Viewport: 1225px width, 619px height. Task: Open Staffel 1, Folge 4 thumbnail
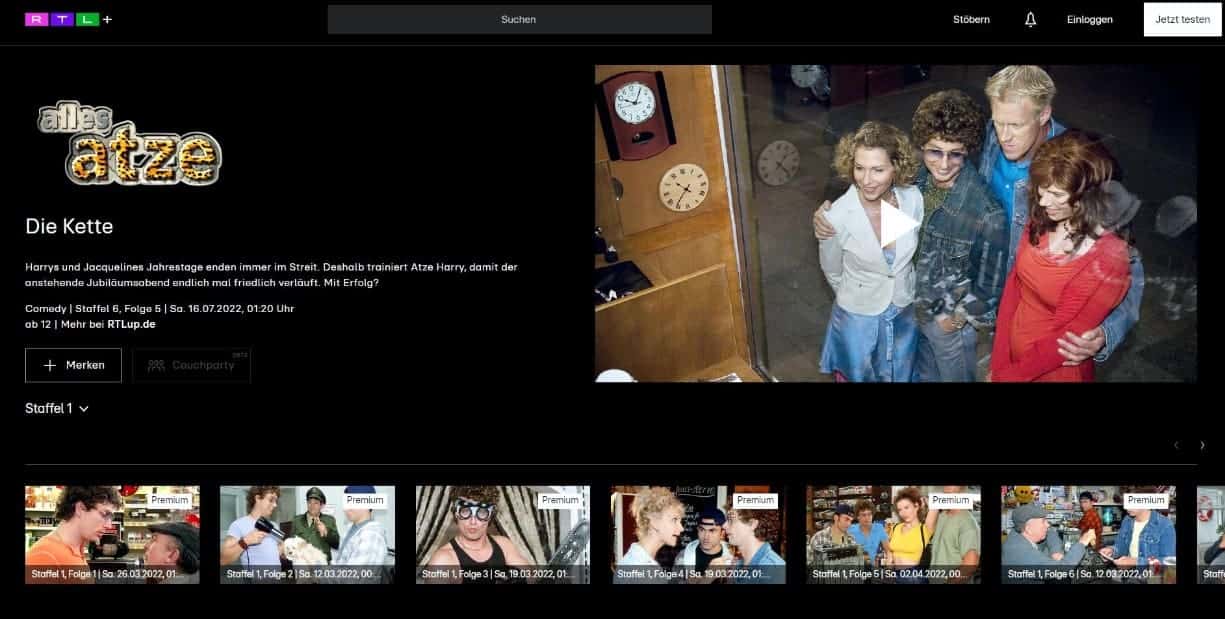(x=698, y=535)
